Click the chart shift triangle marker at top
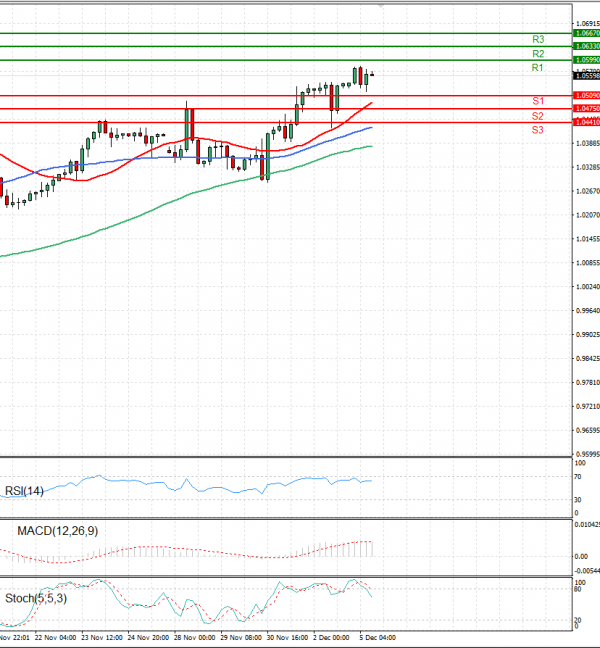Viewport: 600px width, 648px height. (379, 4)
